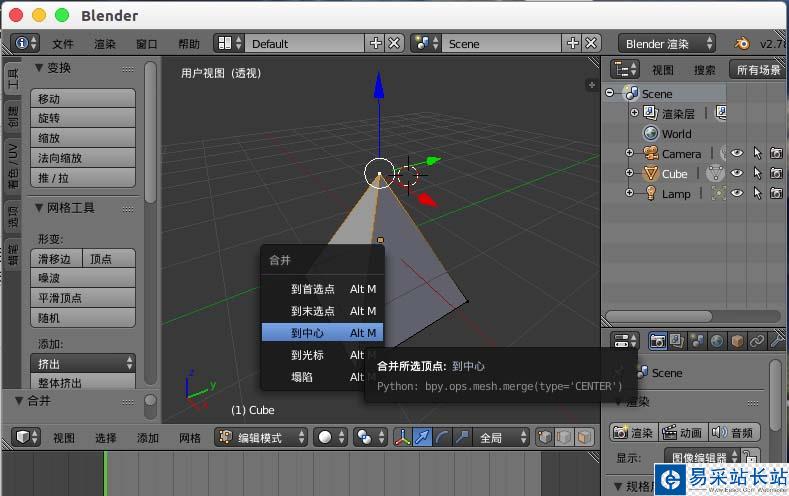Choose 到末选点 in merge menu
This screenshot has height=496, width=789.
click(322, 311)
